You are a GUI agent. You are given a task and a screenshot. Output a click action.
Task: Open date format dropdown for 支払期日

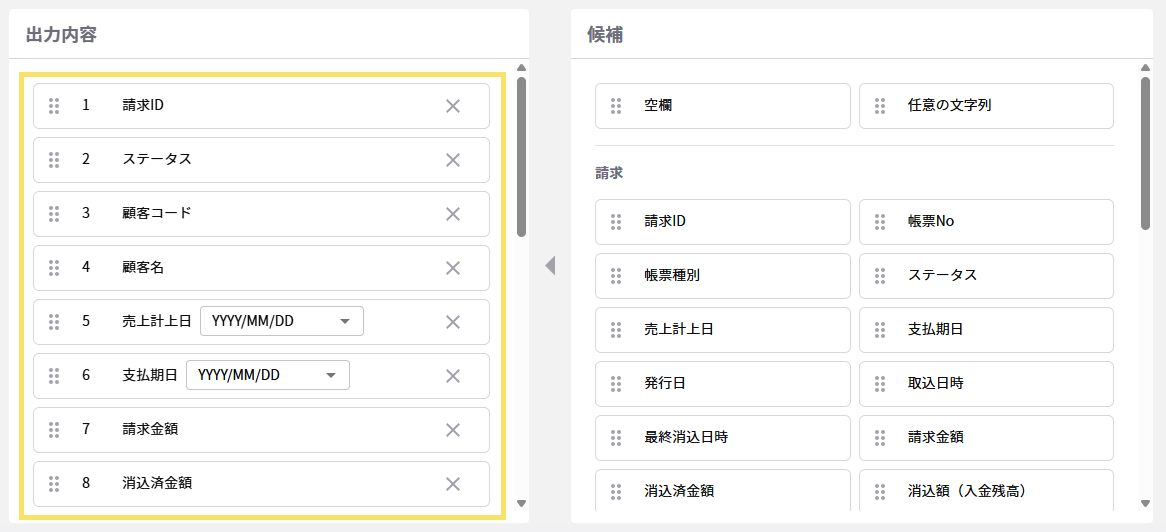(267, 376)
